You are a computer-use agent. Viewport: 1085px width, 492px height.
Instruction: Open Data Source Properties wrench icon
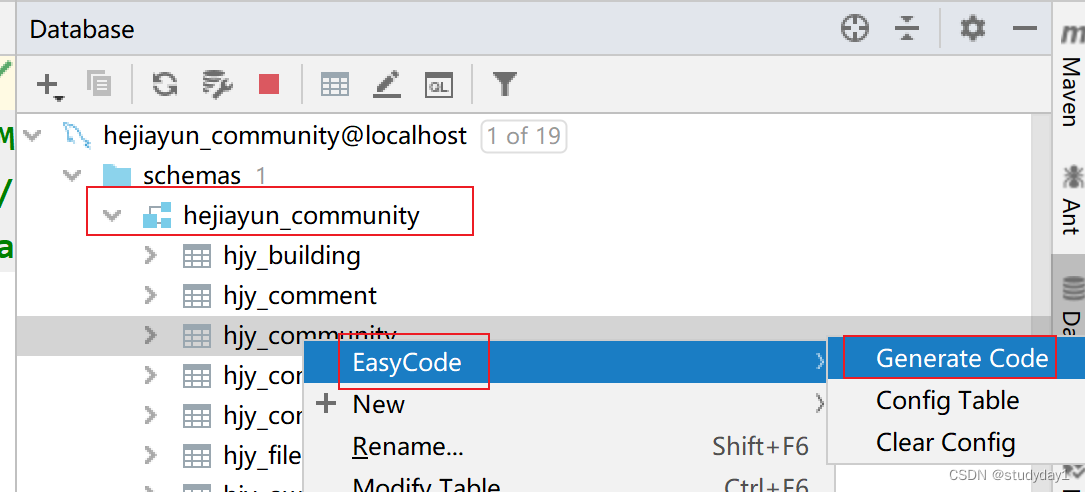217,84
